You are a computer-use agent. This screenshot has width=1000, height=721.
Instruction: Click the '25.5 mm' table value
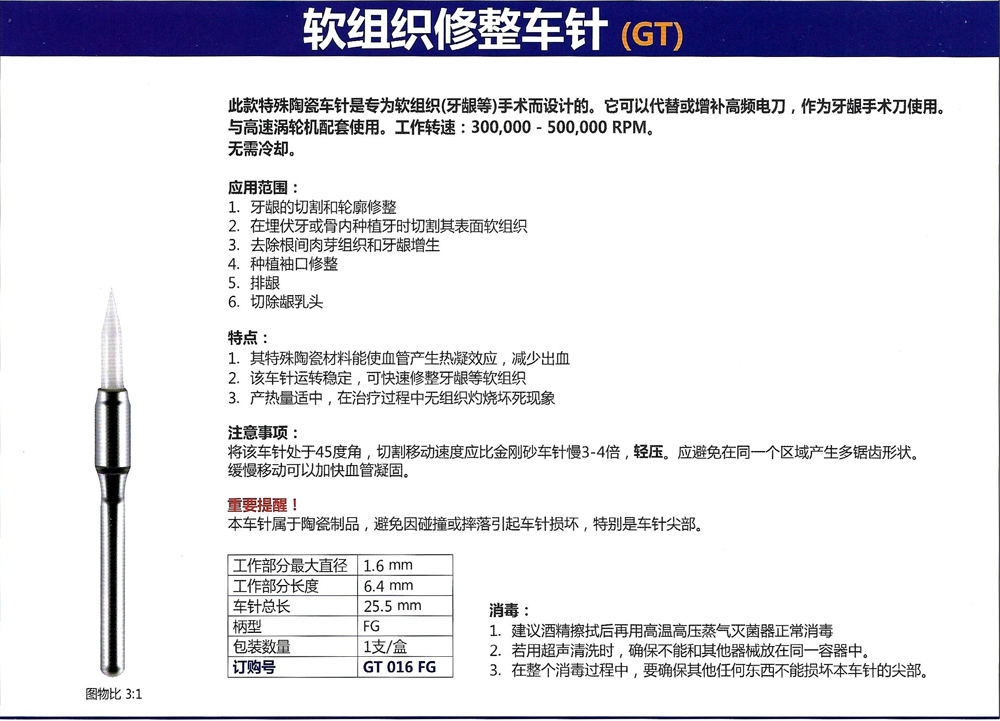click(392, 606)
